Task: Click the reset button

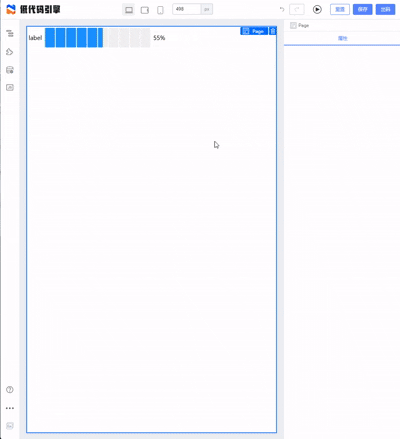Action: pos(340,9)
